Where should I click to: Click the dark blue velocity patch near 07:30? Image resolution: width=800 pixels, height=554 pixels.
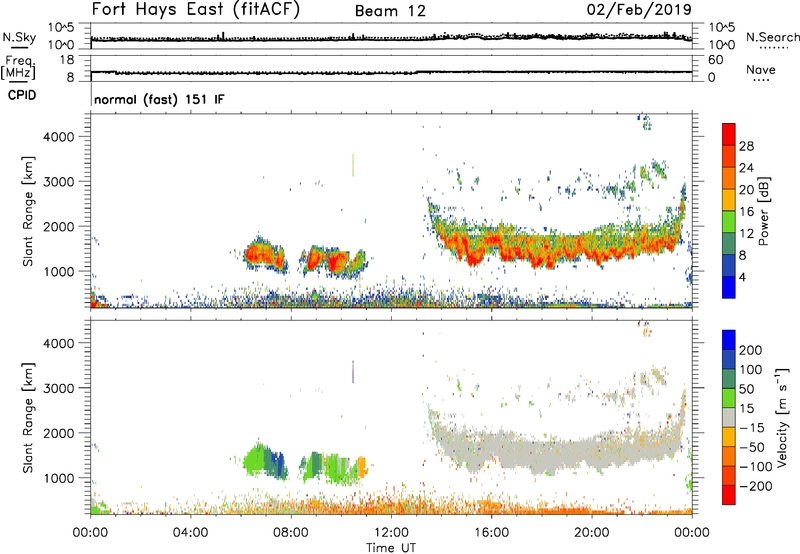point(279,463)
